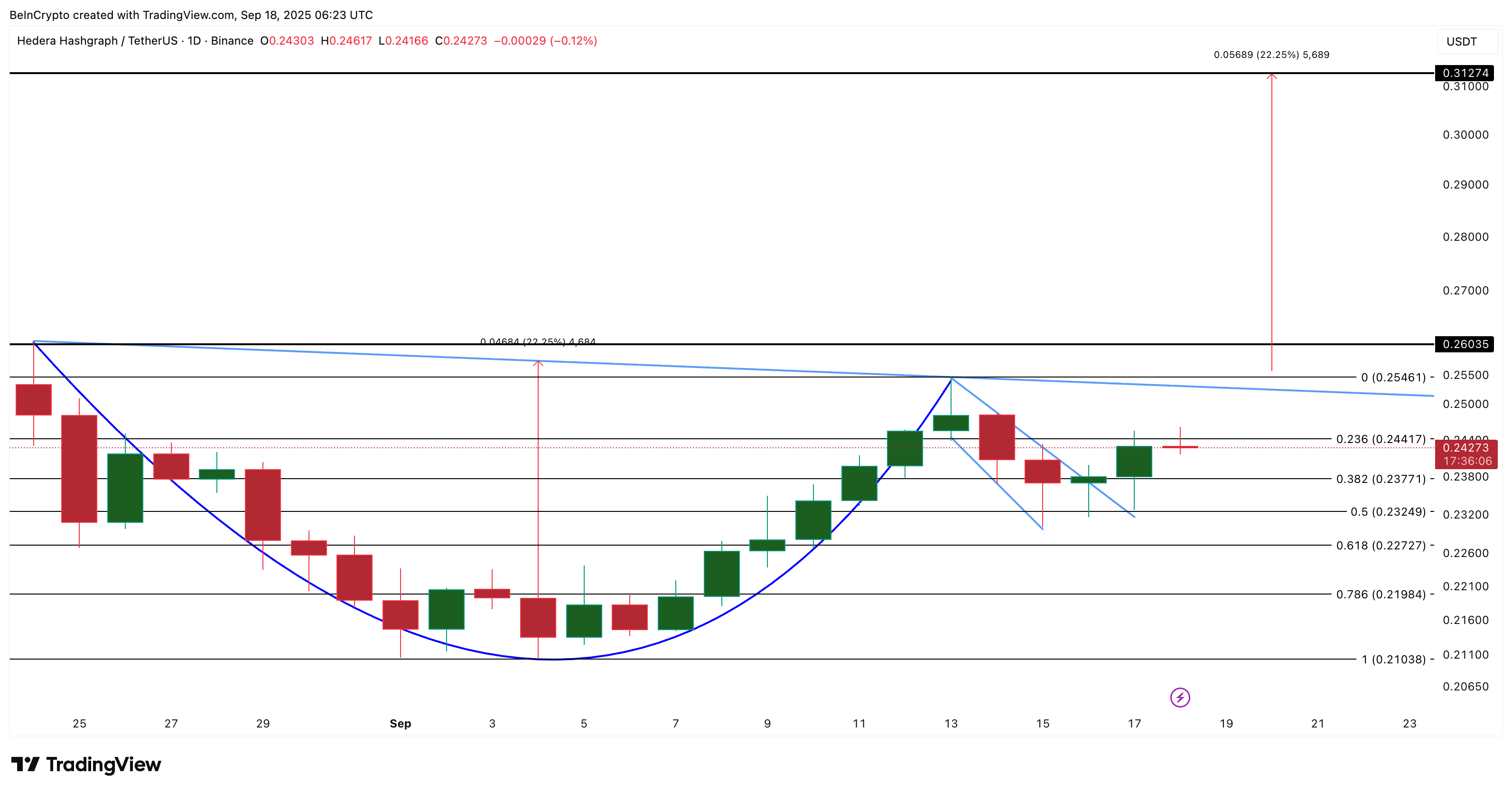Viewport: 1512px width, 793px height.
Task: Select the 0.5 (0.23249) Fibonacci label
Action: [x=1388, y=511]
